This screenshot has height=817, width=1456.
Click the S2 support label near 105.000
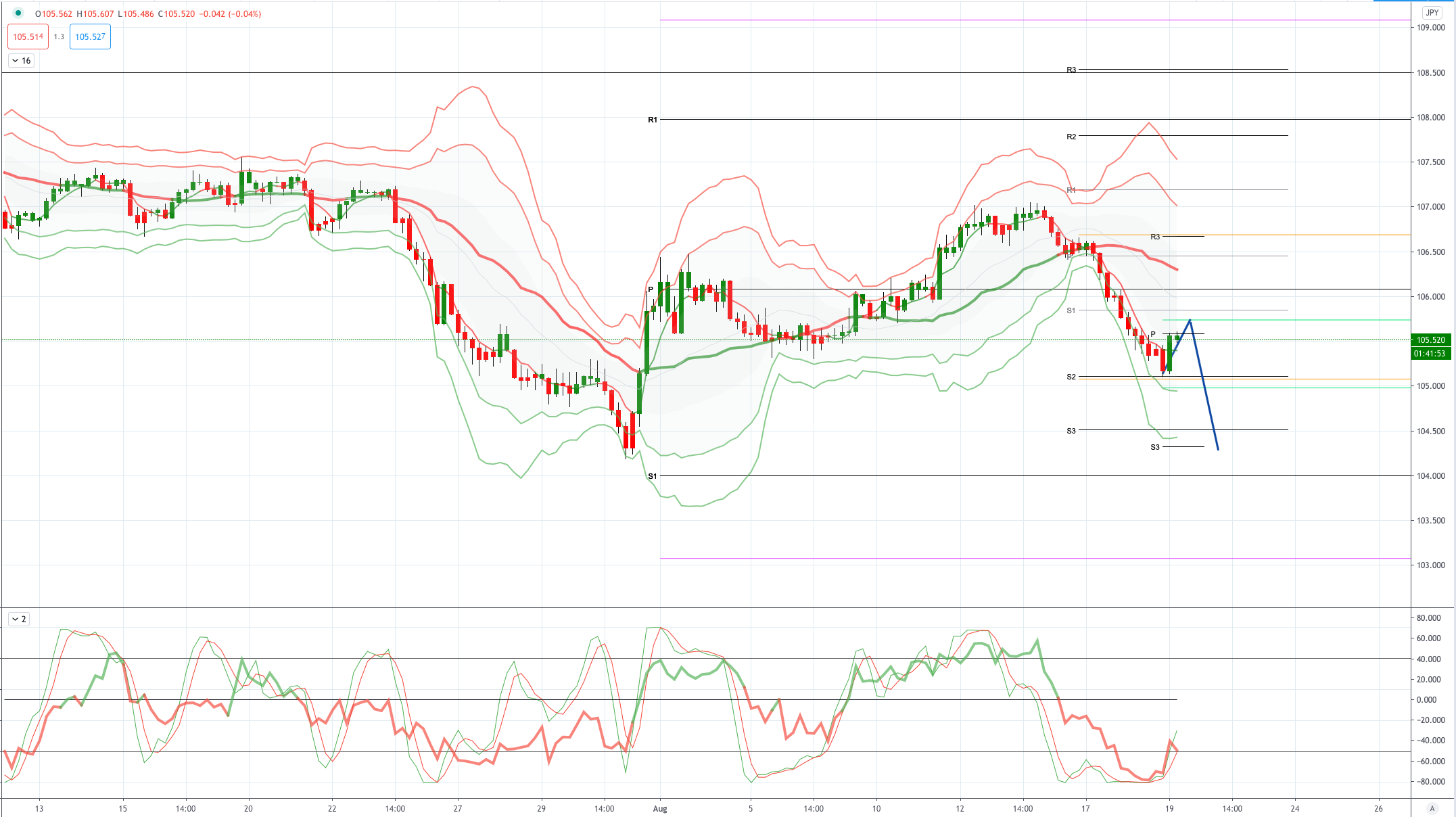coord(1071,377)
